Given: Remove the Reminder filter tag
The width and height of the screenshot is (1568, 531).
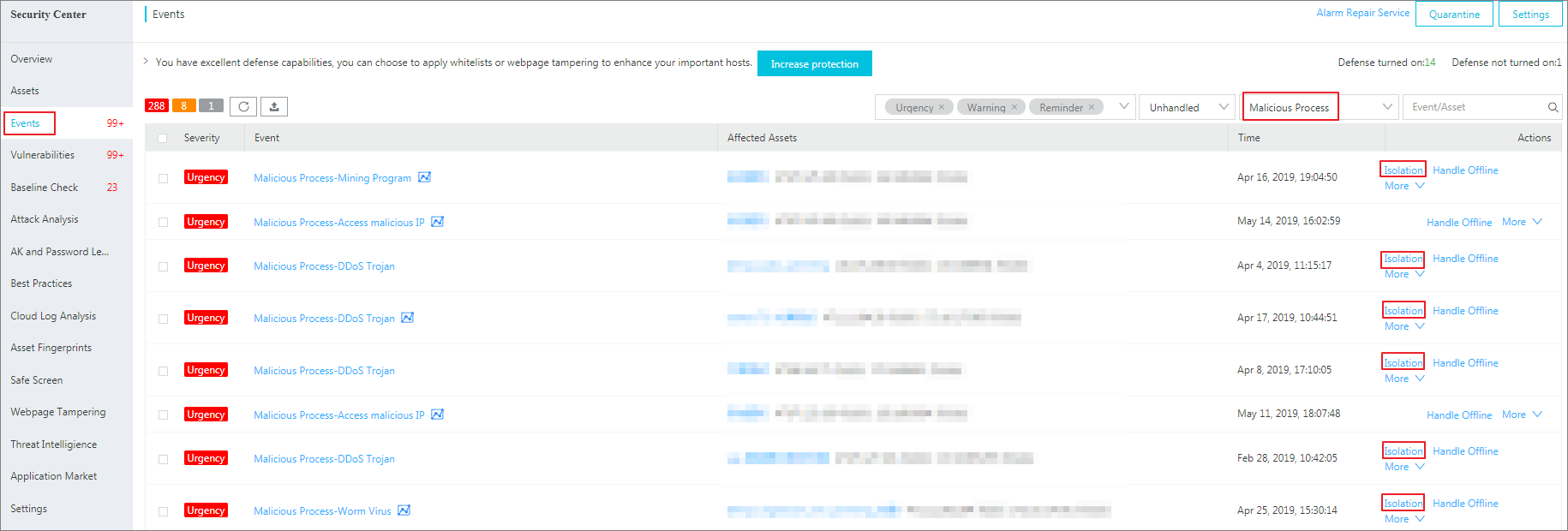Looking at the screenshot, I should [1092, 107].
